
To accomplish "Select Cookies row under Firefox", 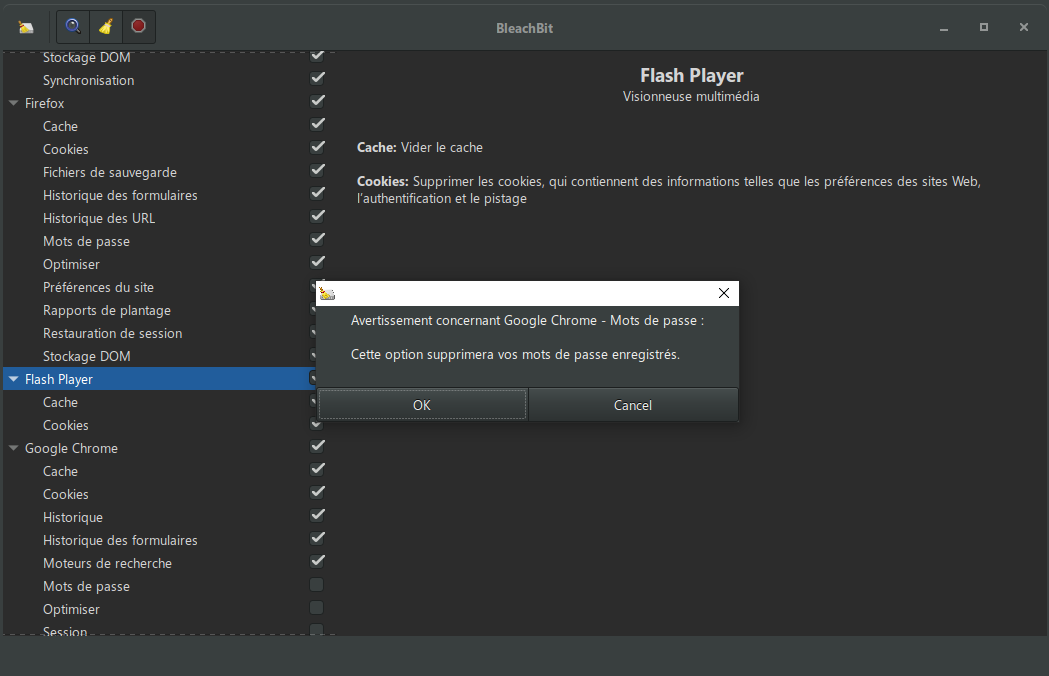I will point(66,149).
